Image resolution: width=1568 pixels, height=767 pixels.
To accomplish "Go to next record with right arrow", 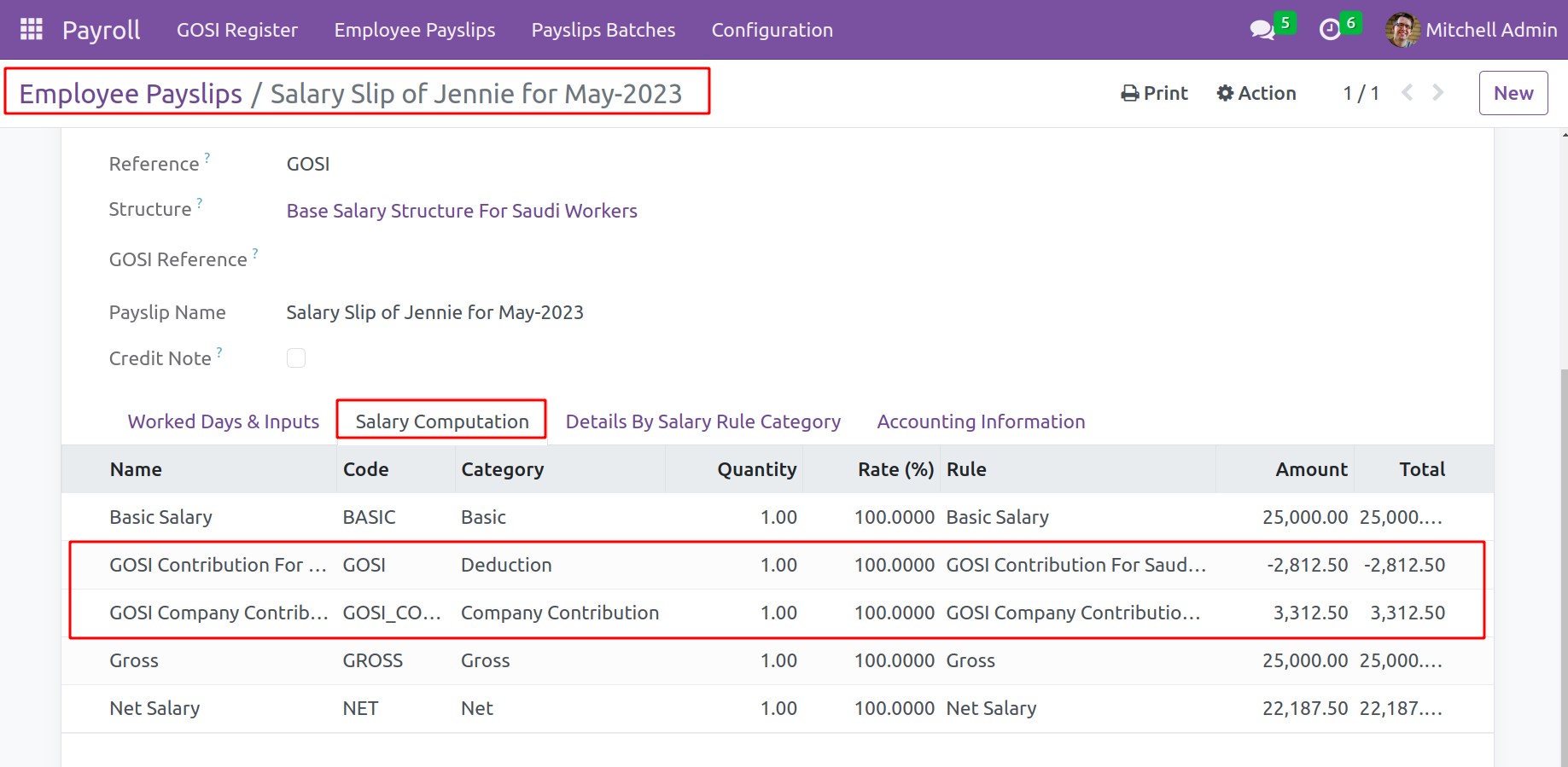I will pyautogui.click(x=1438, y=93).
